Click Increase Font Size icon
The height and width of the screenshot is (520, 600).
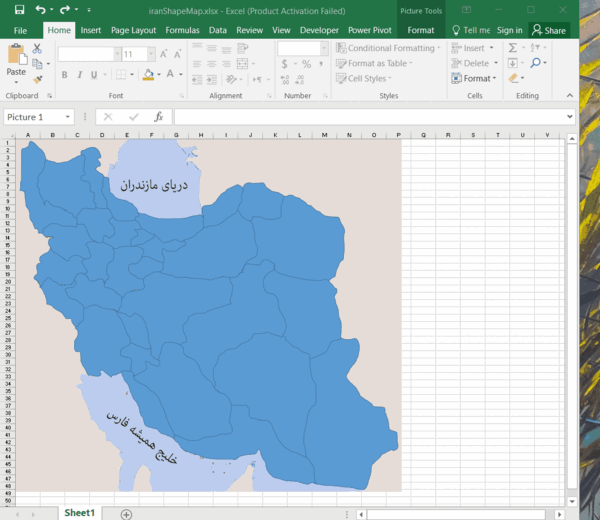click(163, 54)
